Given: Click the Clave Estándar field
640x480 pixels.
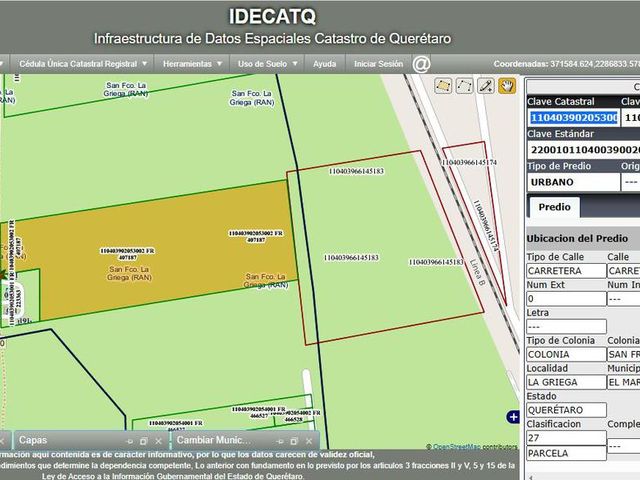Looking at the screenshot, I should (584, 150).
